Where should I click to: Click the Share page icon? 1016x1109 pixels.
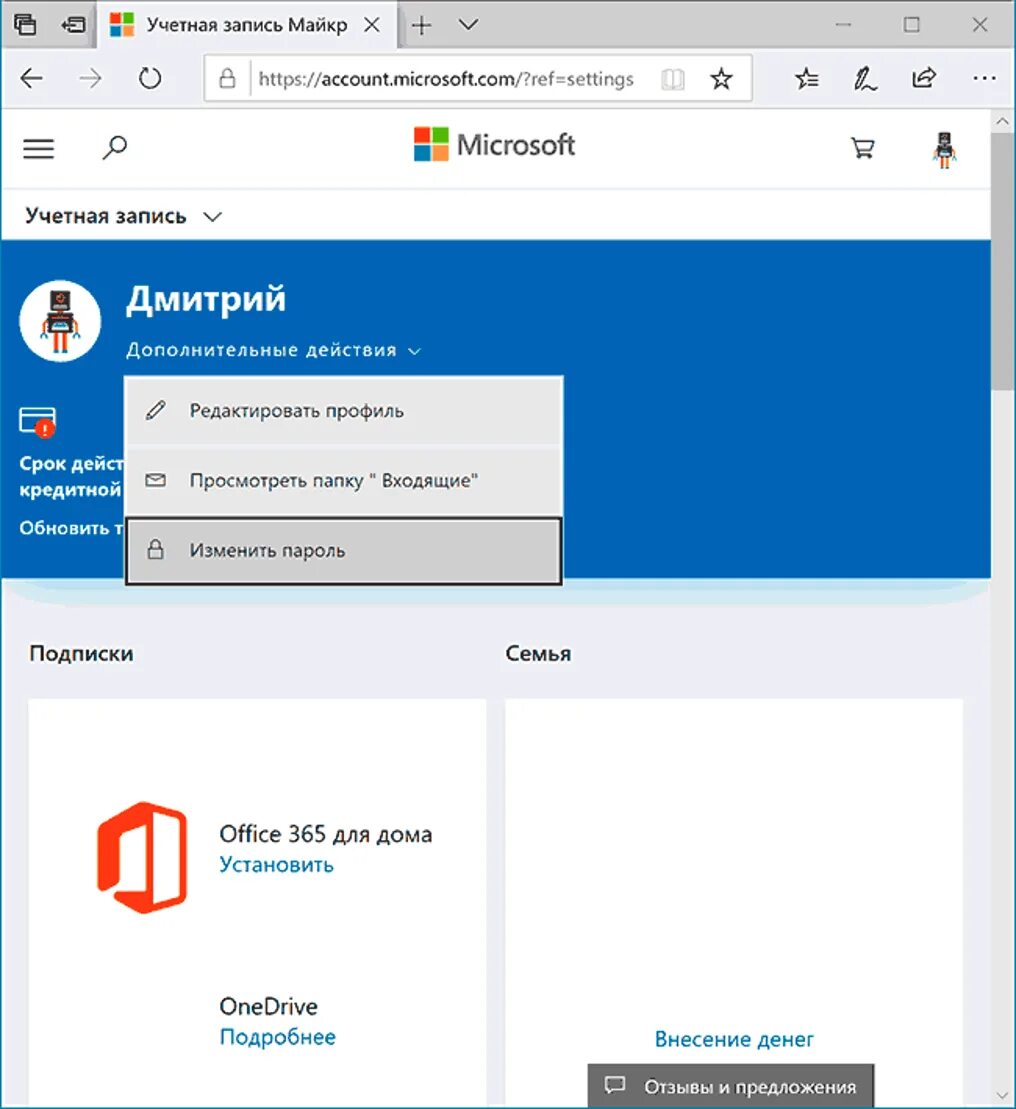click(x=924, y=78)
